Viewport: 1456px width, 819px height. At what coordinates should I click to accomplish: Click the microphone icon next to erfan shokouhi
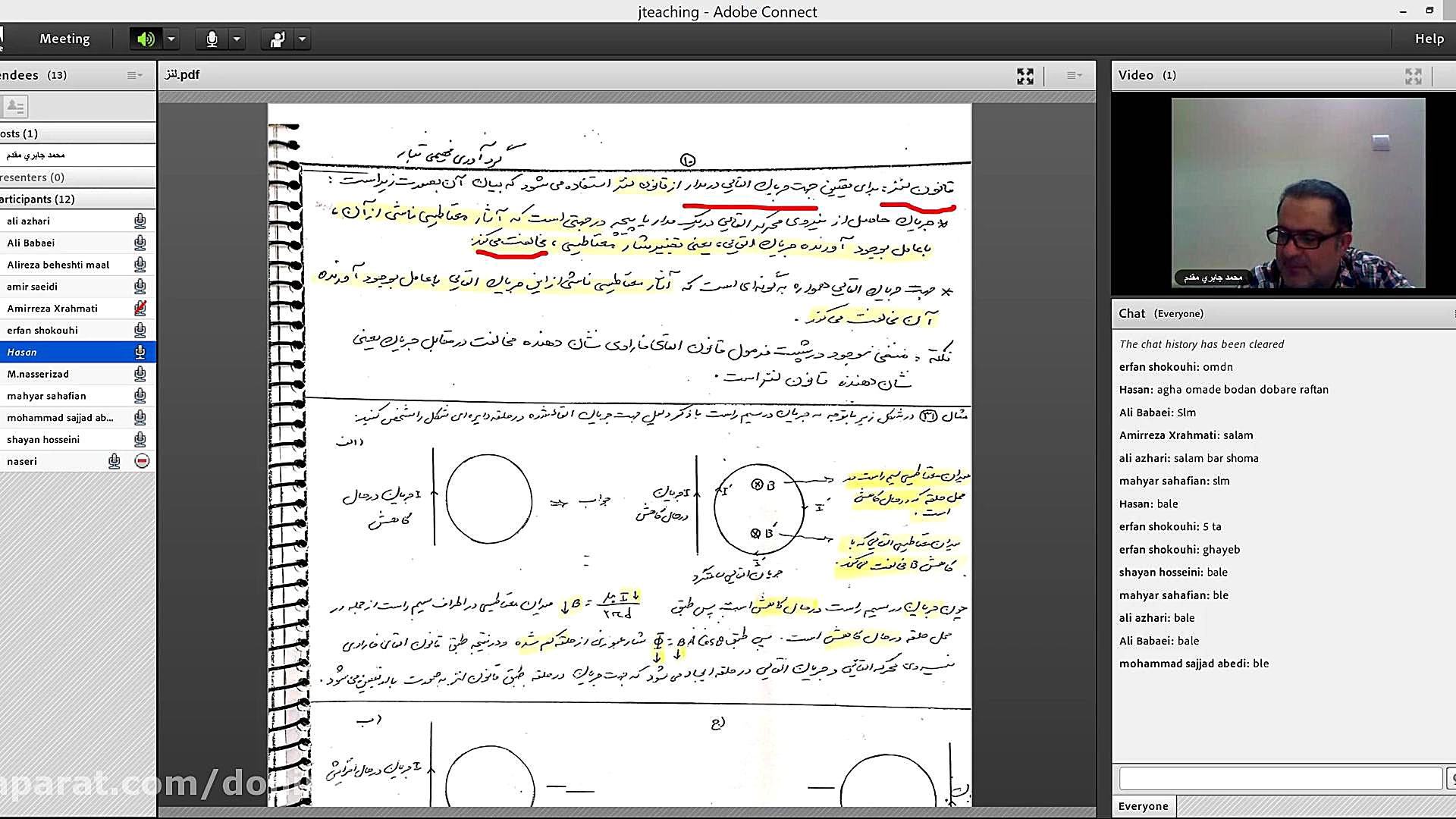click(x=140, y=330)
